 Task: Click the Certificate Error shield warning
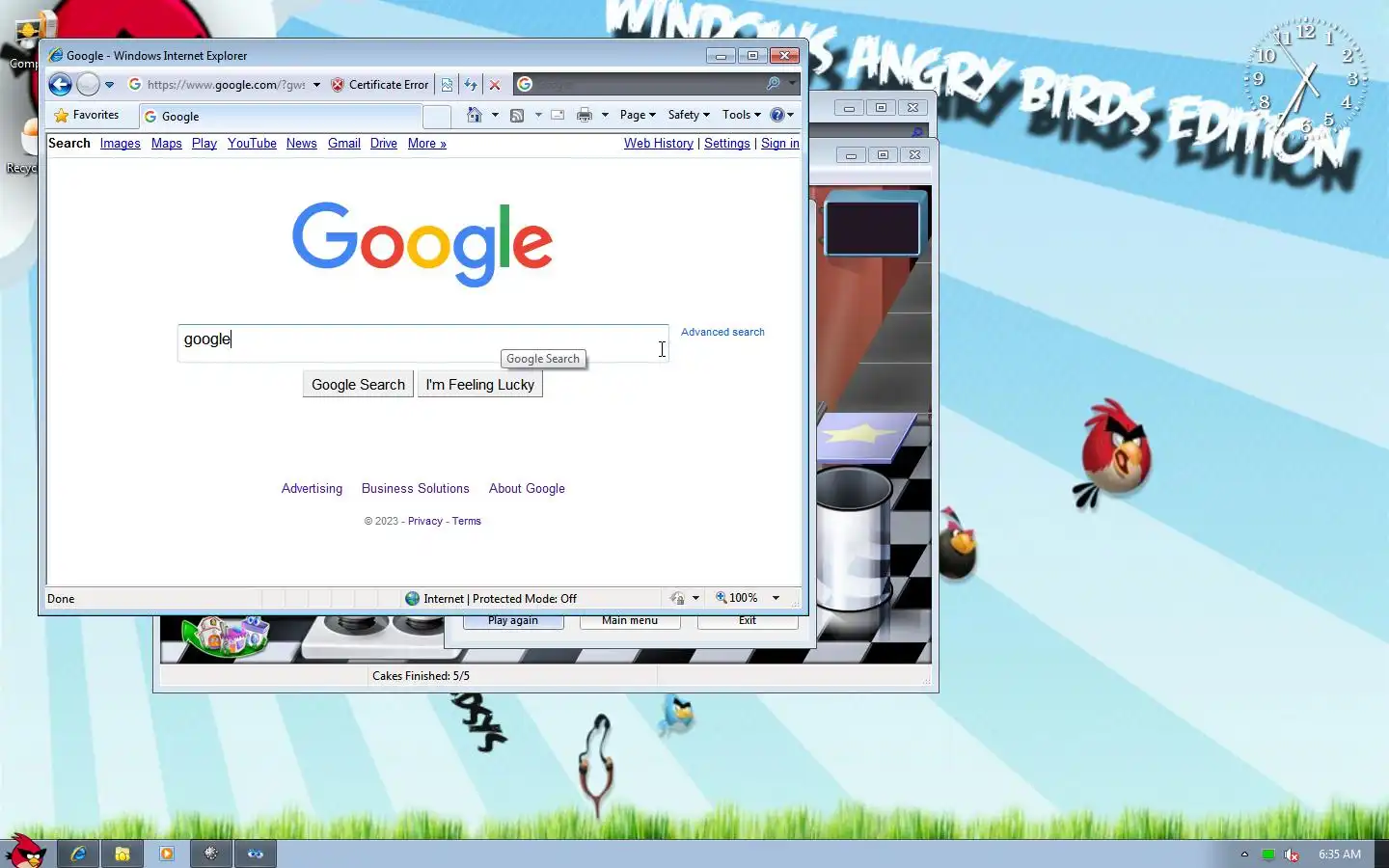[380, 85]
